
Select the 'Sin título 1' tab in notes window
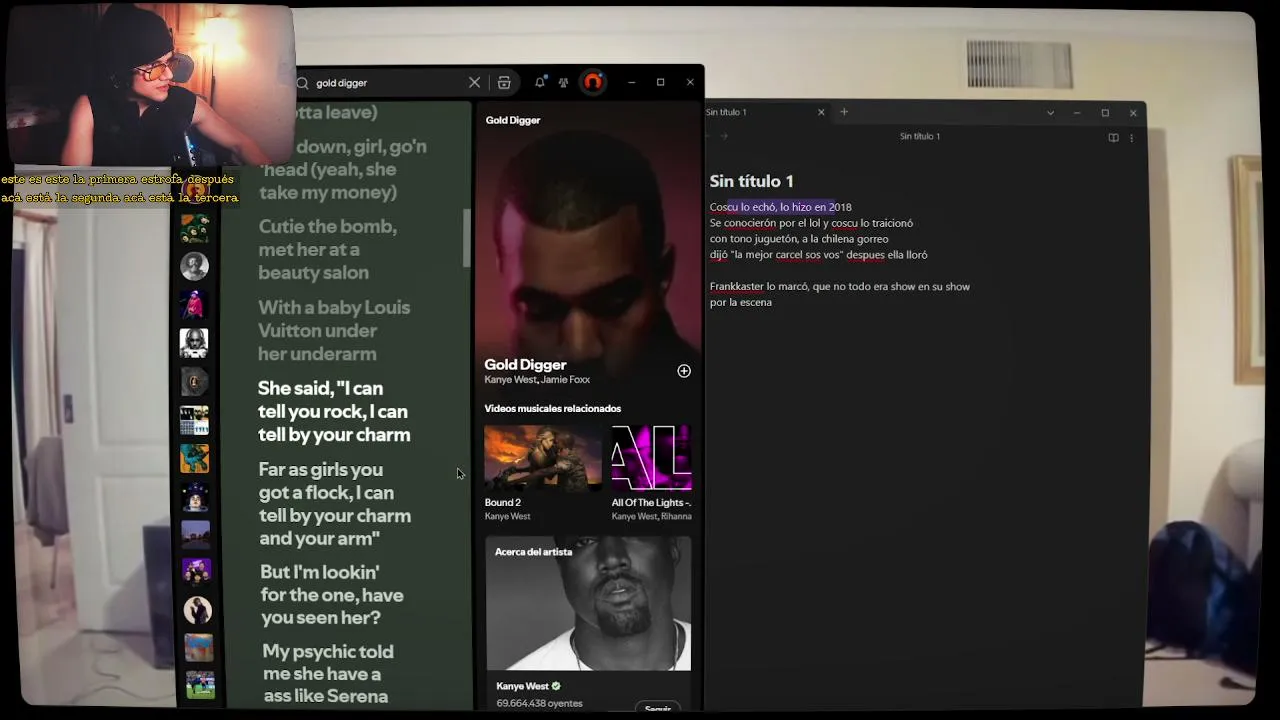click(x=765, y=112)
